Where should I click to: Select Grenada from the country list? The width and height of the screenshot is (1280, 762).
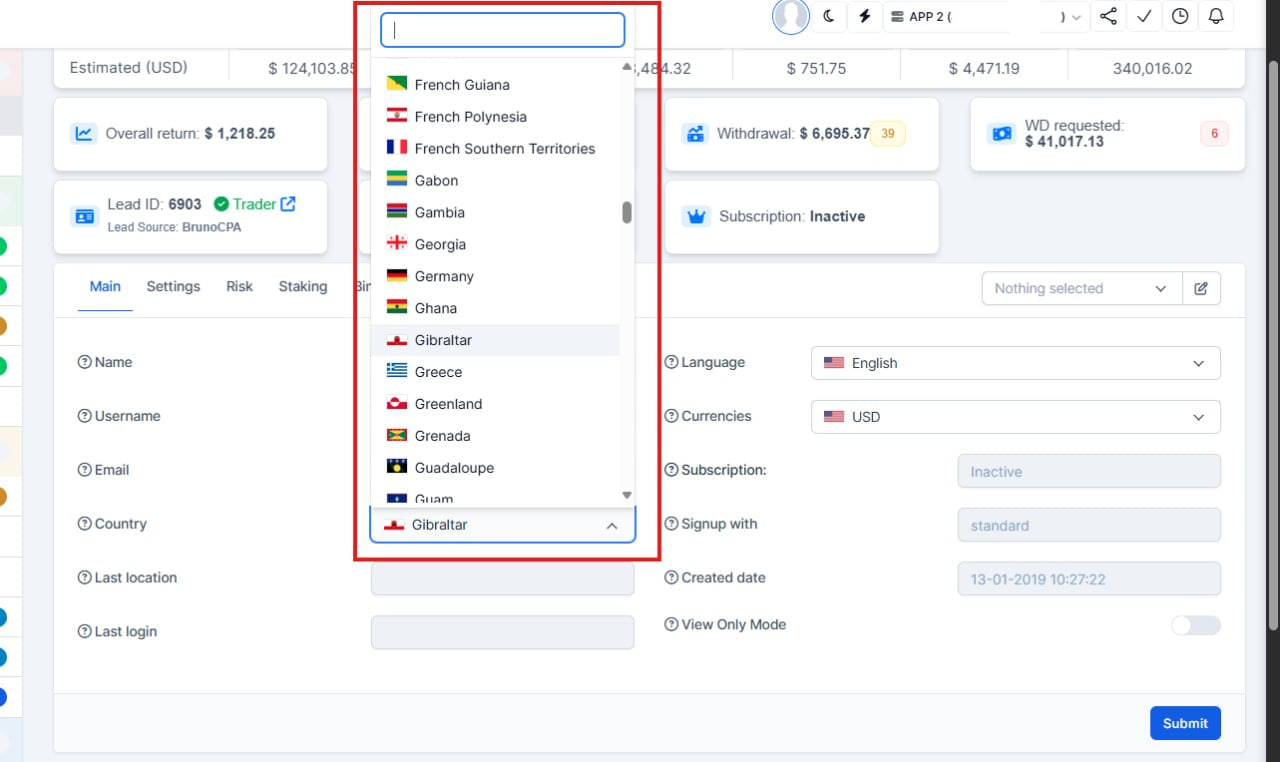(495, 437)
